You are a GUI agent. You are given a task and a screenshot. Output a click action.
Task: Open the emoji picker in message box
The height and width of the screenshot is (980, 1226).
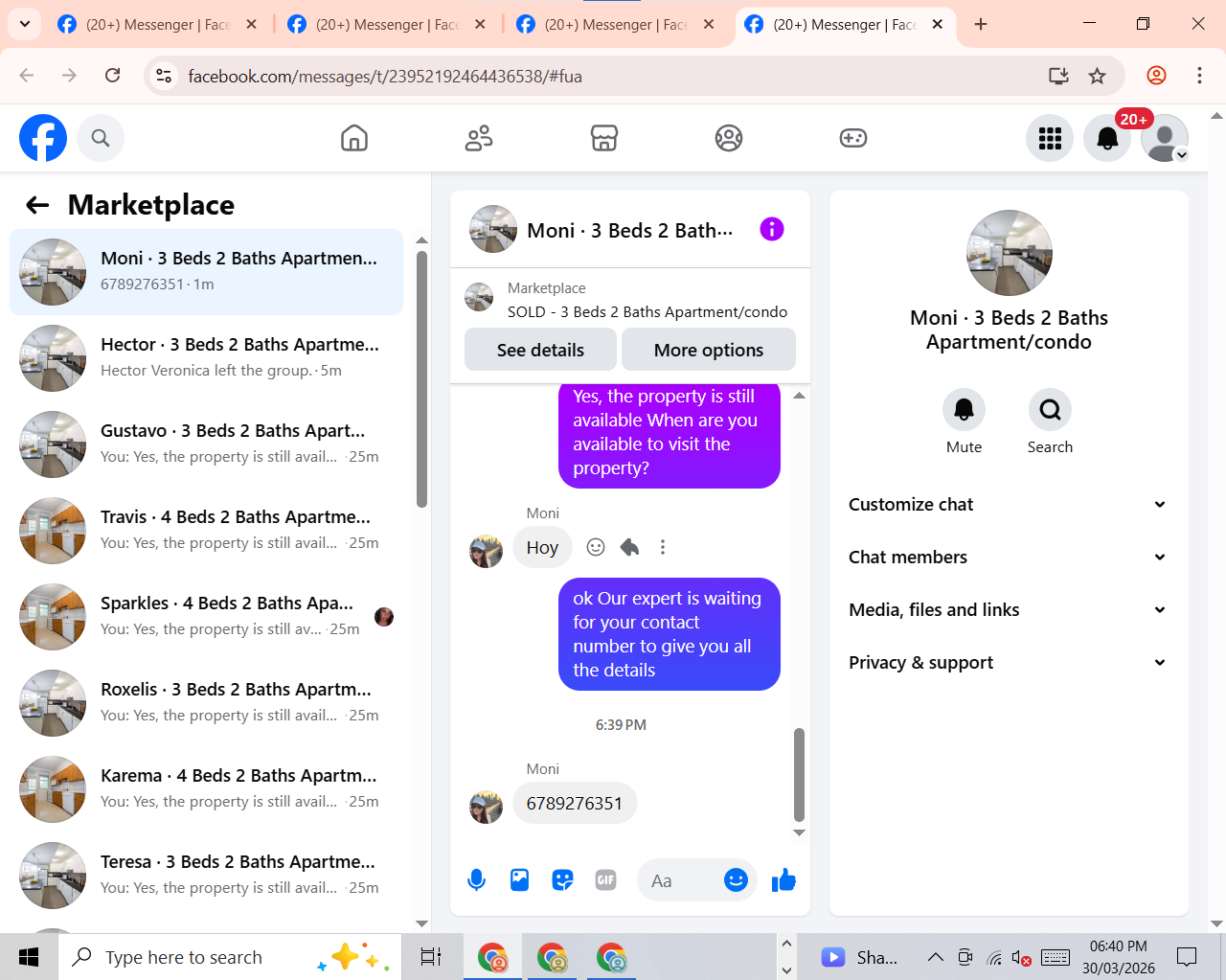coord(736,879)
